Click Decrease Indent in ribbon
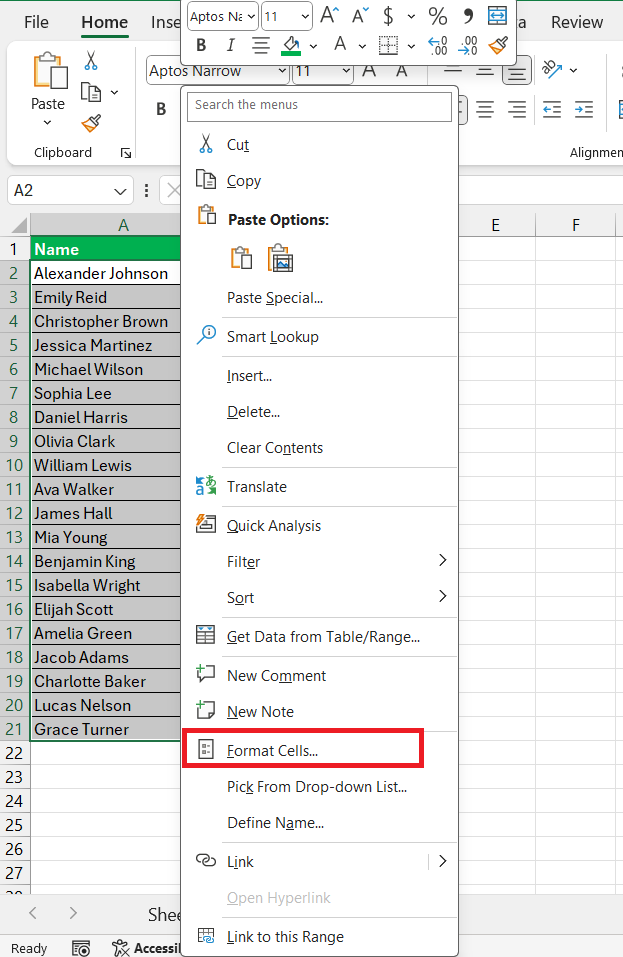Screen dimensions: 623x957 coord(552,110)
